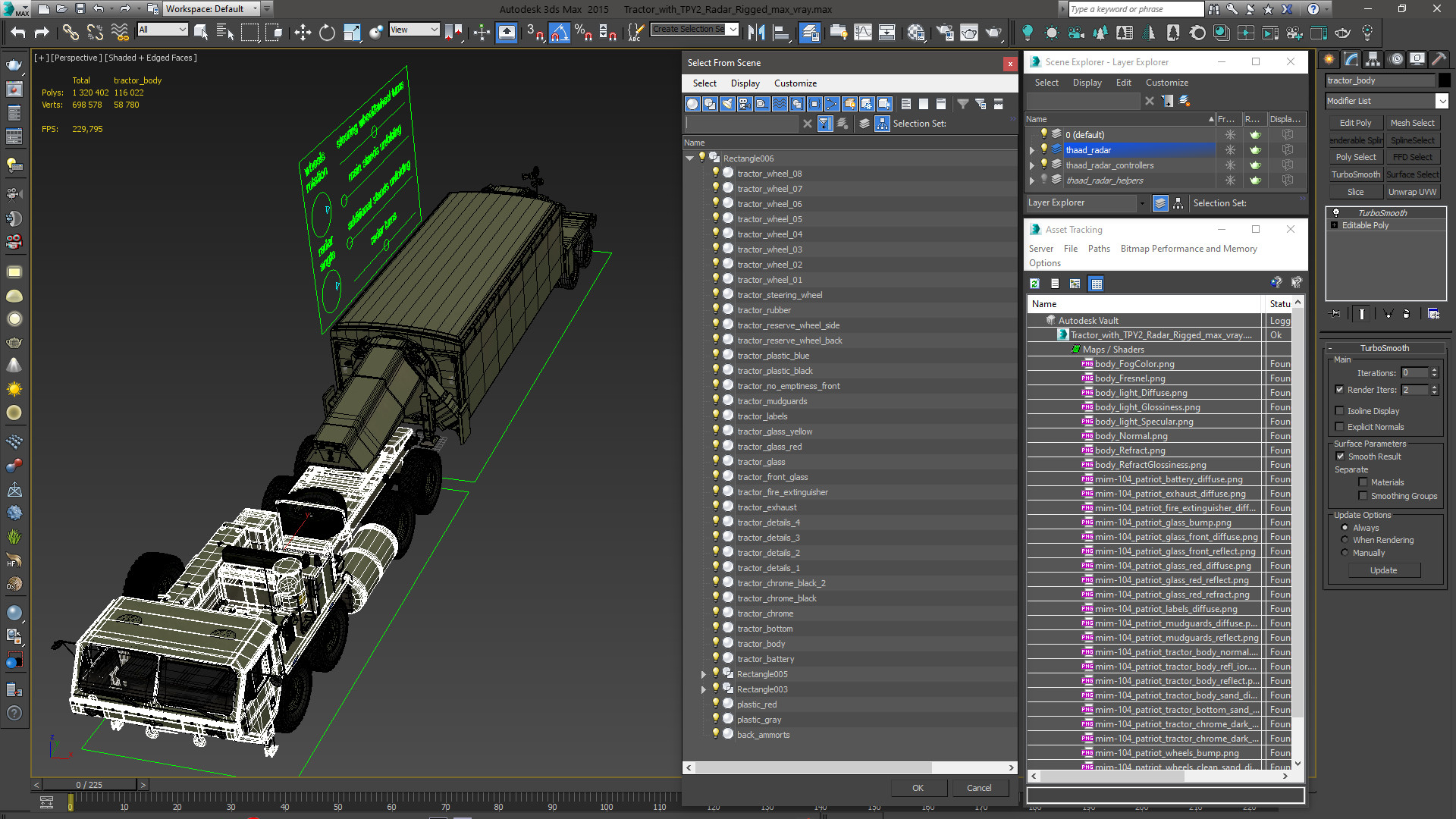This screenshot has height=819, width=1456.
Task: Select the Manually update option
Action: (x=1345, y=553)
